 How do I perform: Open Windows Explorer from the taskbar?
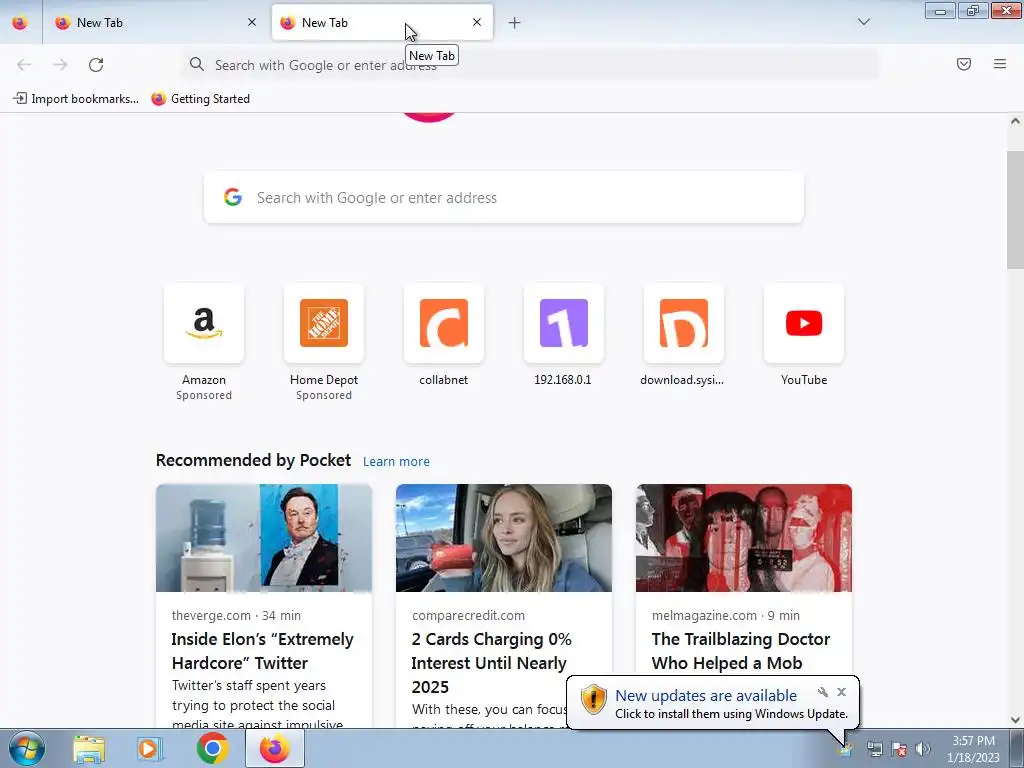(x=89, y=749)
